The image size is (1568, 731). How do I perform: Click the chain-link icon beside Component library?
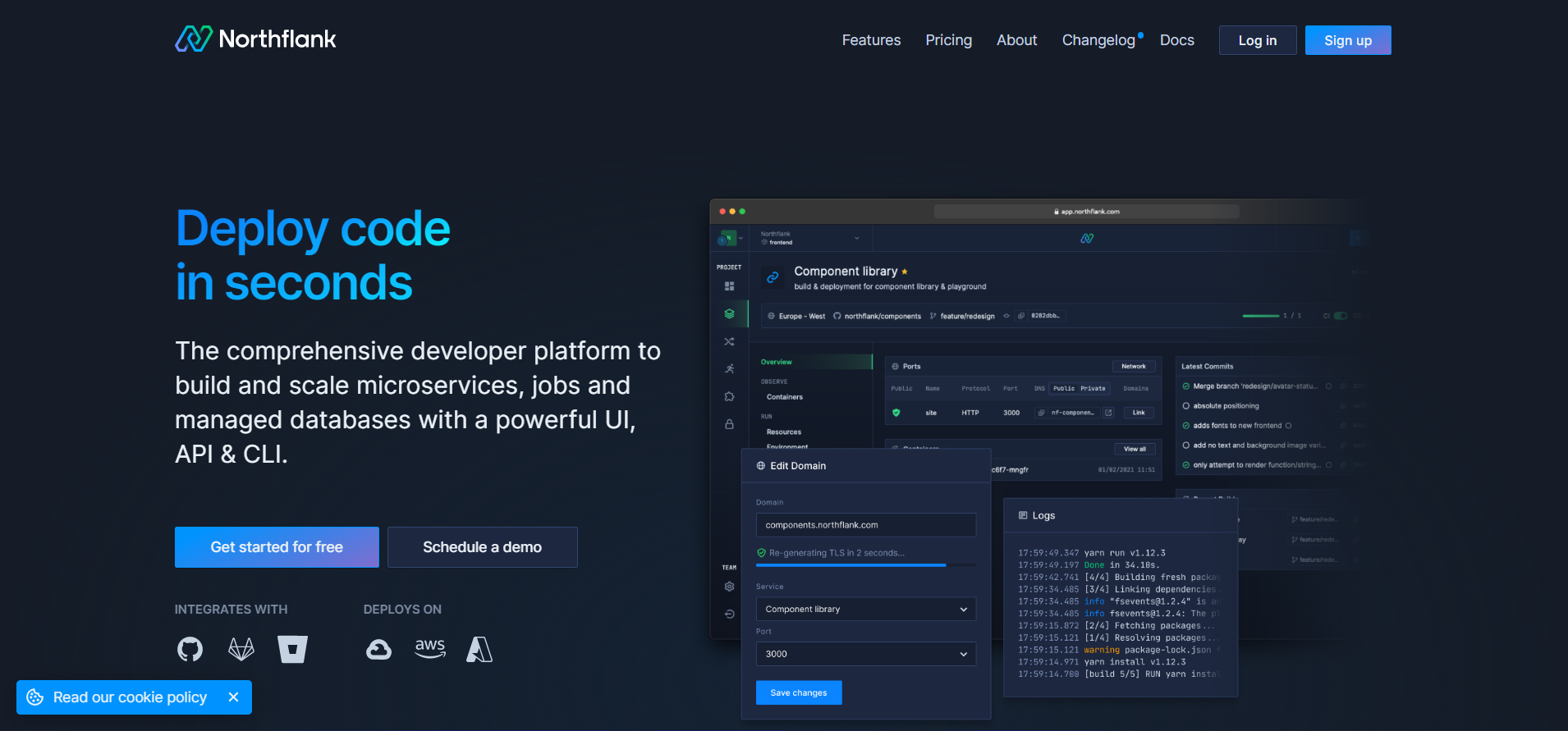click(x=773, y=277)
